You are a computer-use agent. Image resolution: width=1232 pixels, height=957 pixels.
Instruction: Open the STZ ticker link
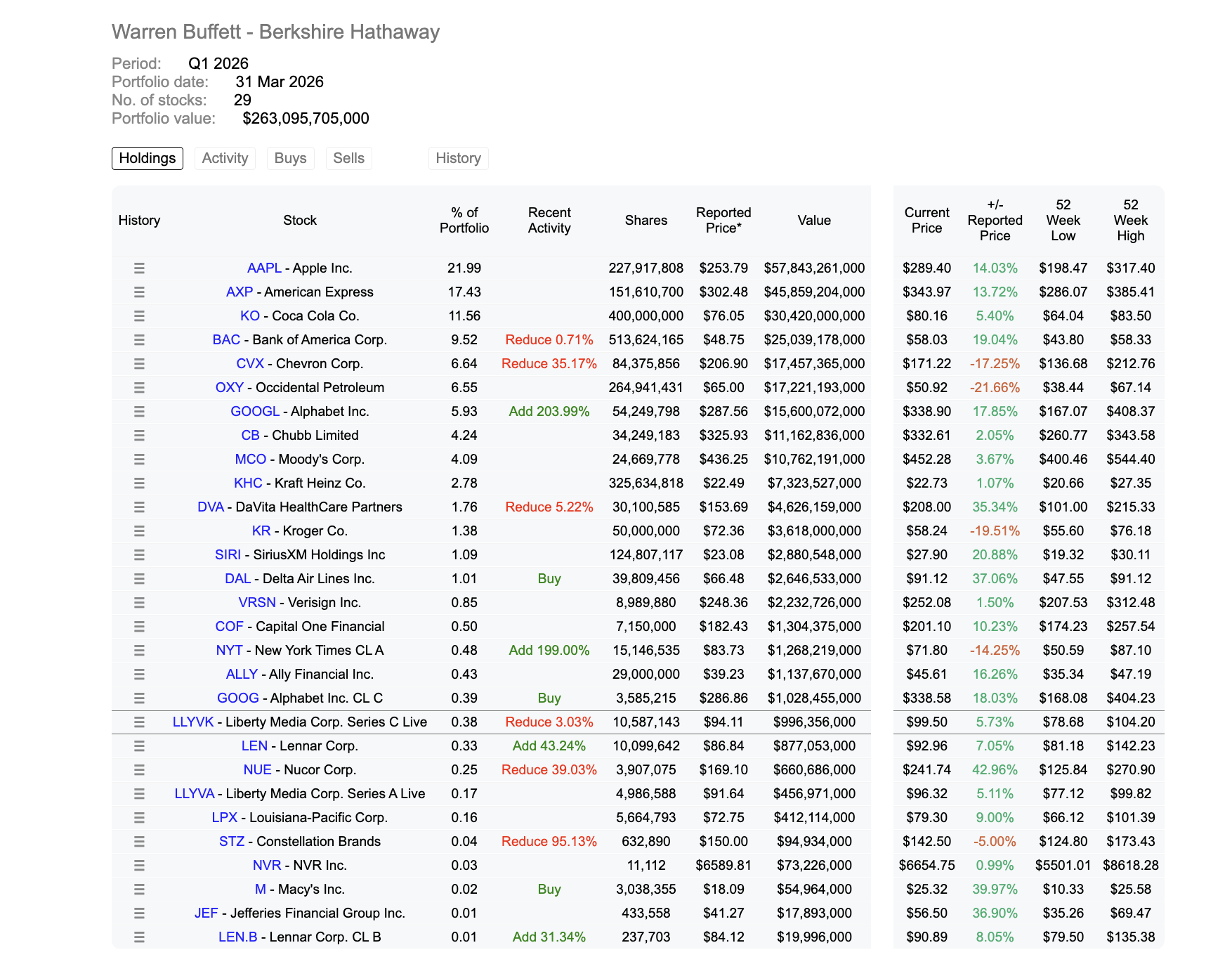232,841
